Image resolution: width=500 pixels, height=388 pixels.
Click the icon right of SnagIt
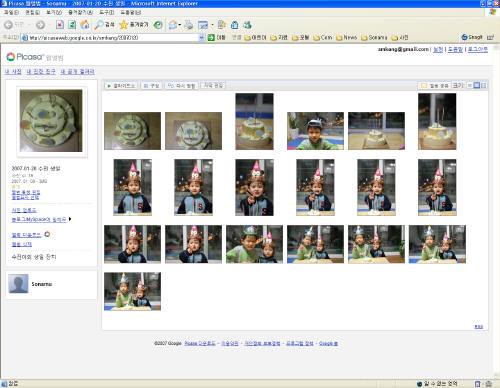(x=490, y=37)
